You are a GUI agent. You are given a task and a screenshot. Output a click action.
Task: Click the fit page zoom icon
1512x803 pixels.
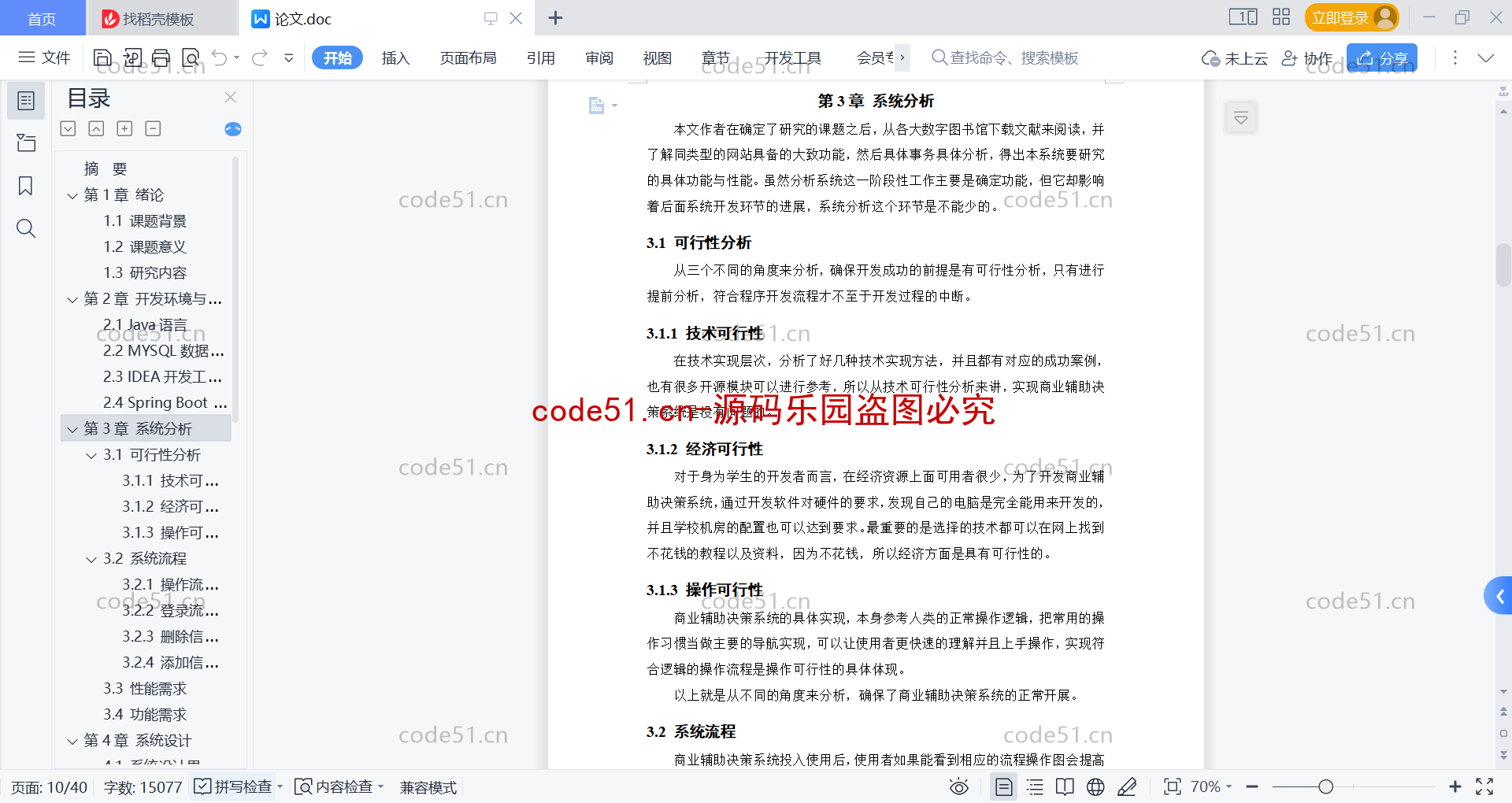(1172, 786)
